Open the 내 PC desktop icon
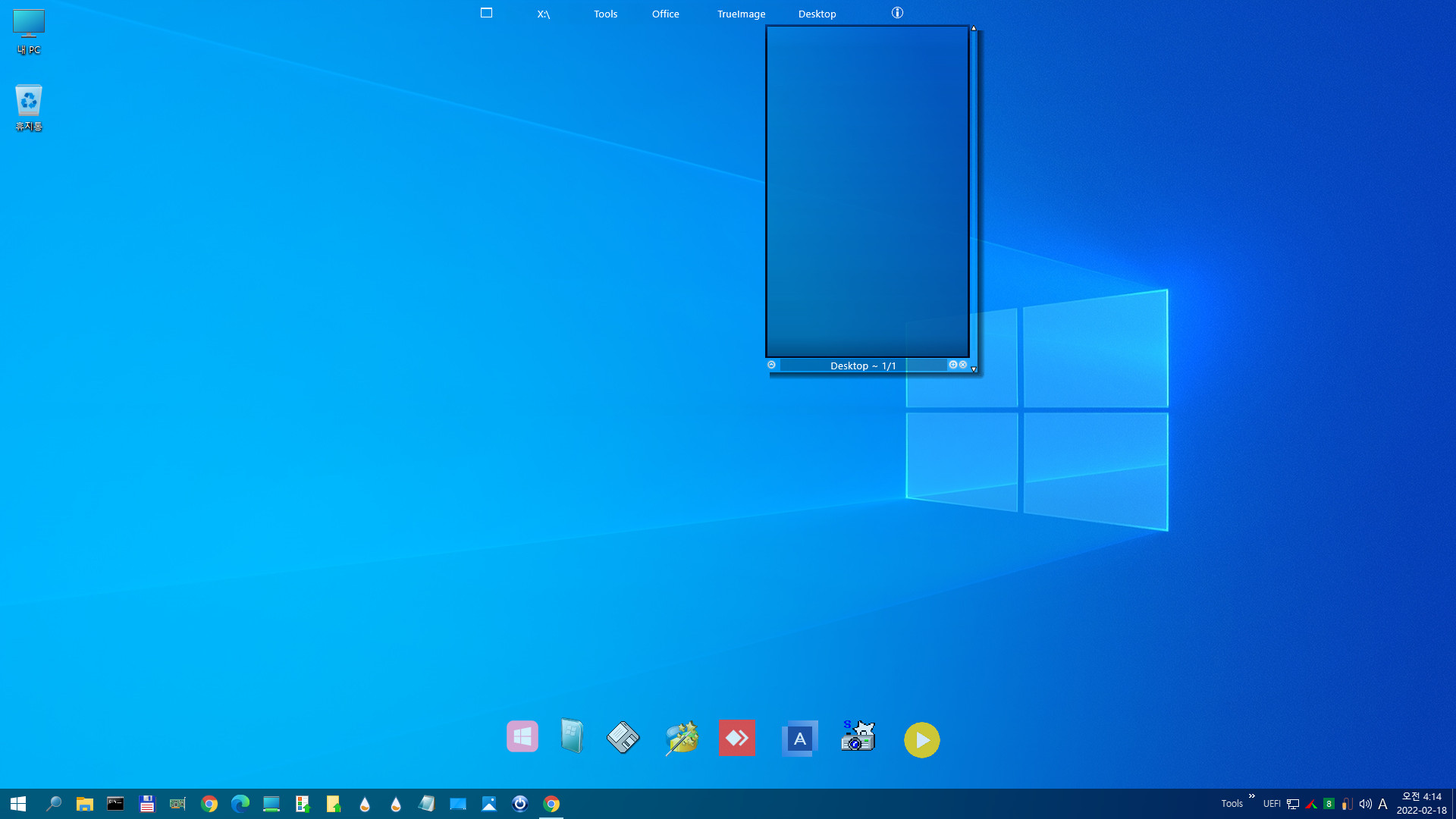 tap(29, 32)
